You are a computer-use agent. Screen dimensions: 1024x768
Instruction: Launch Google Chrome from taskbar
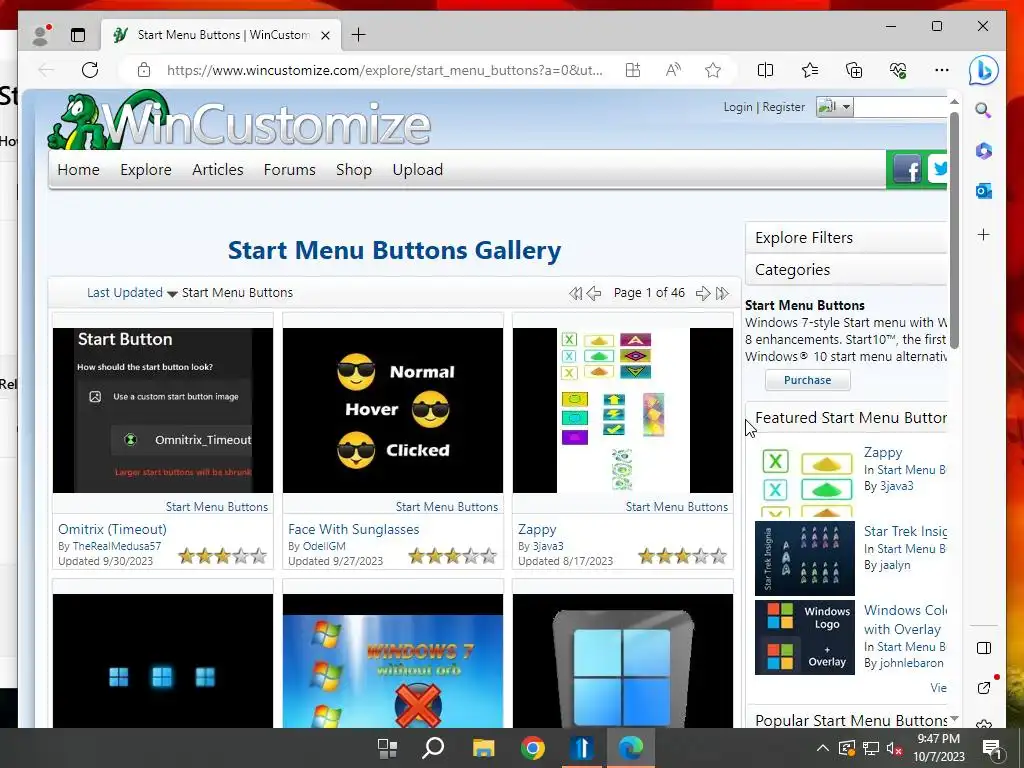point(533,748)
